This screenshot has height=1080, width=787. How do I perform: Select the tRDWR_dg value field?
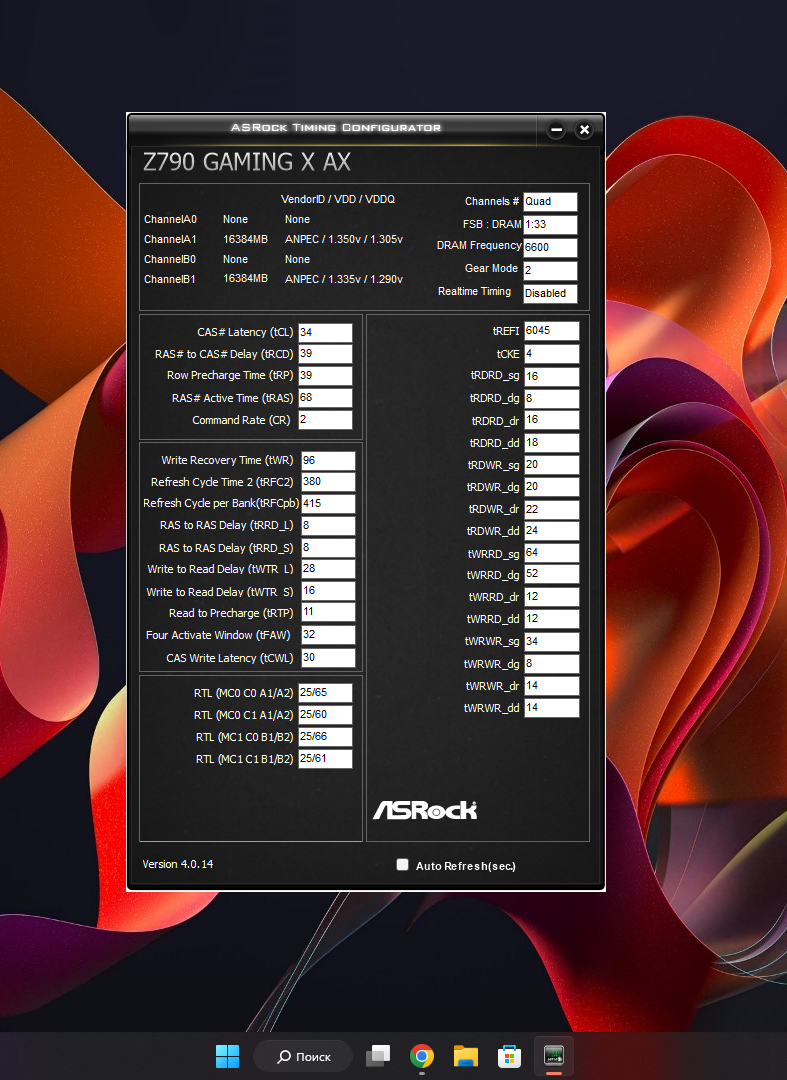[552, 487]
